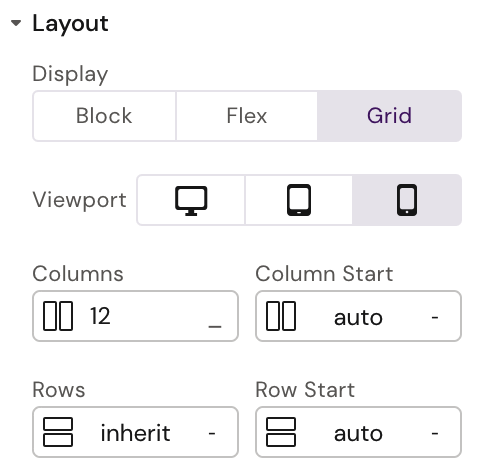
Task: Set display to Flex
Action: (247, 116)
